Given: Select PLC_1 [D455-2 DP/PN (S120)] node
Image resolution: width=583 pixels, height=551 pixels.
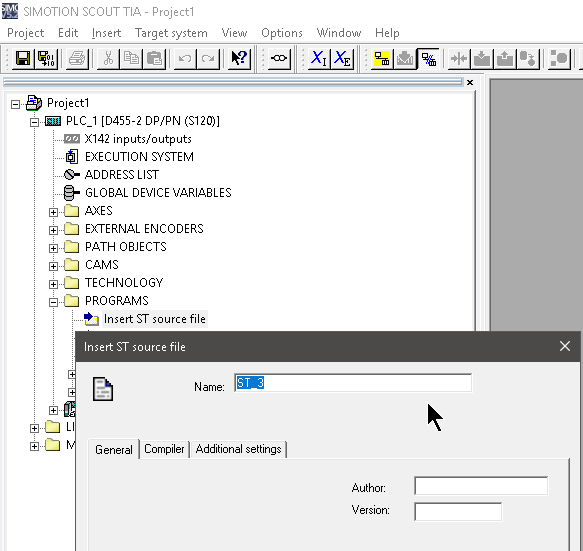Looking at the screenshot, I should point(143,121).
